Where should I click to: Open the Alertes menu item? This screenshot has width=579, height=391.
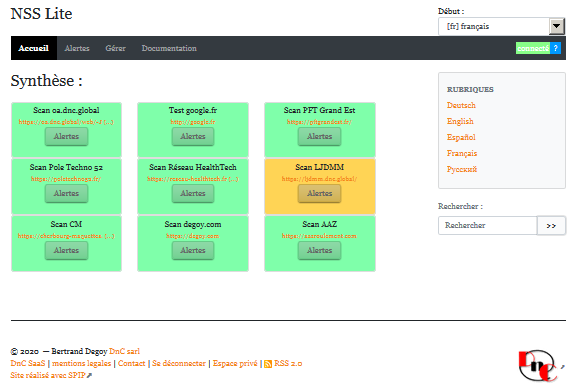click(x=77, y=48)
